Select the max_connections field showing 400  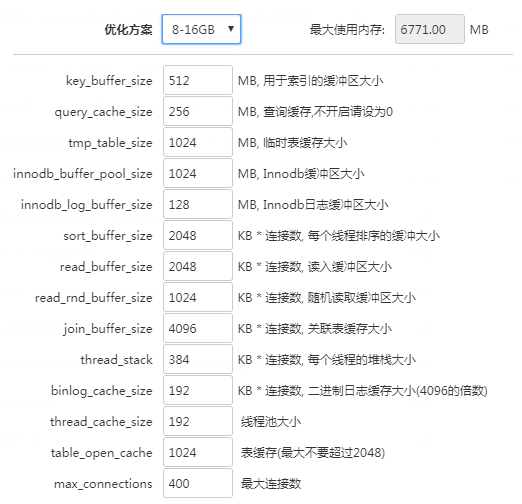pos(198,483)
